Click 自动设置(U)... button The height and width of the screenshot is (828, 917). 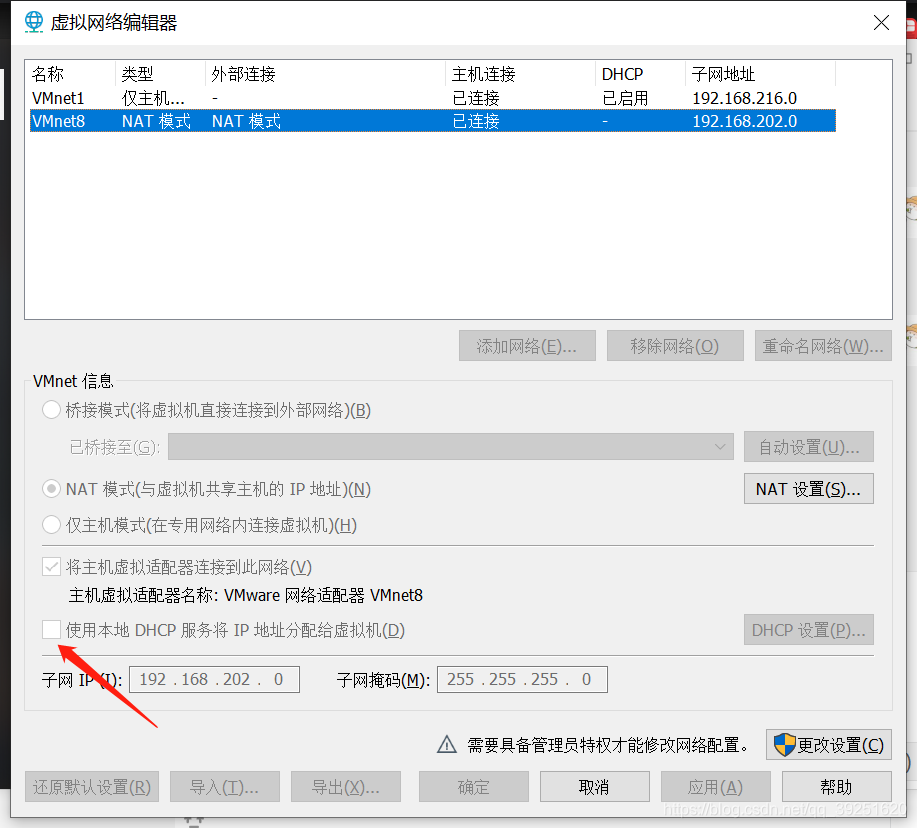[x=809, y=447]
